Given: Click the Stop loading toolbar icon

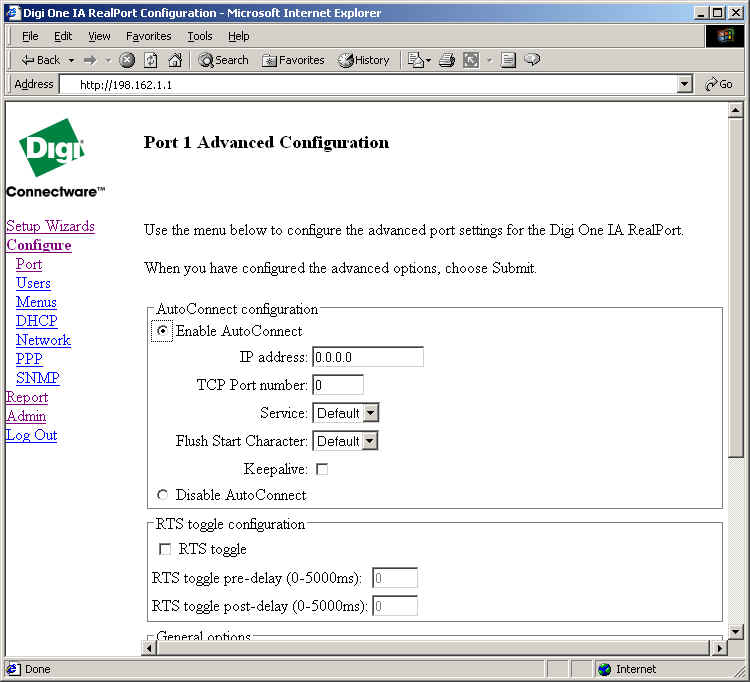Looking at the screenshot, I should point(127,60).
